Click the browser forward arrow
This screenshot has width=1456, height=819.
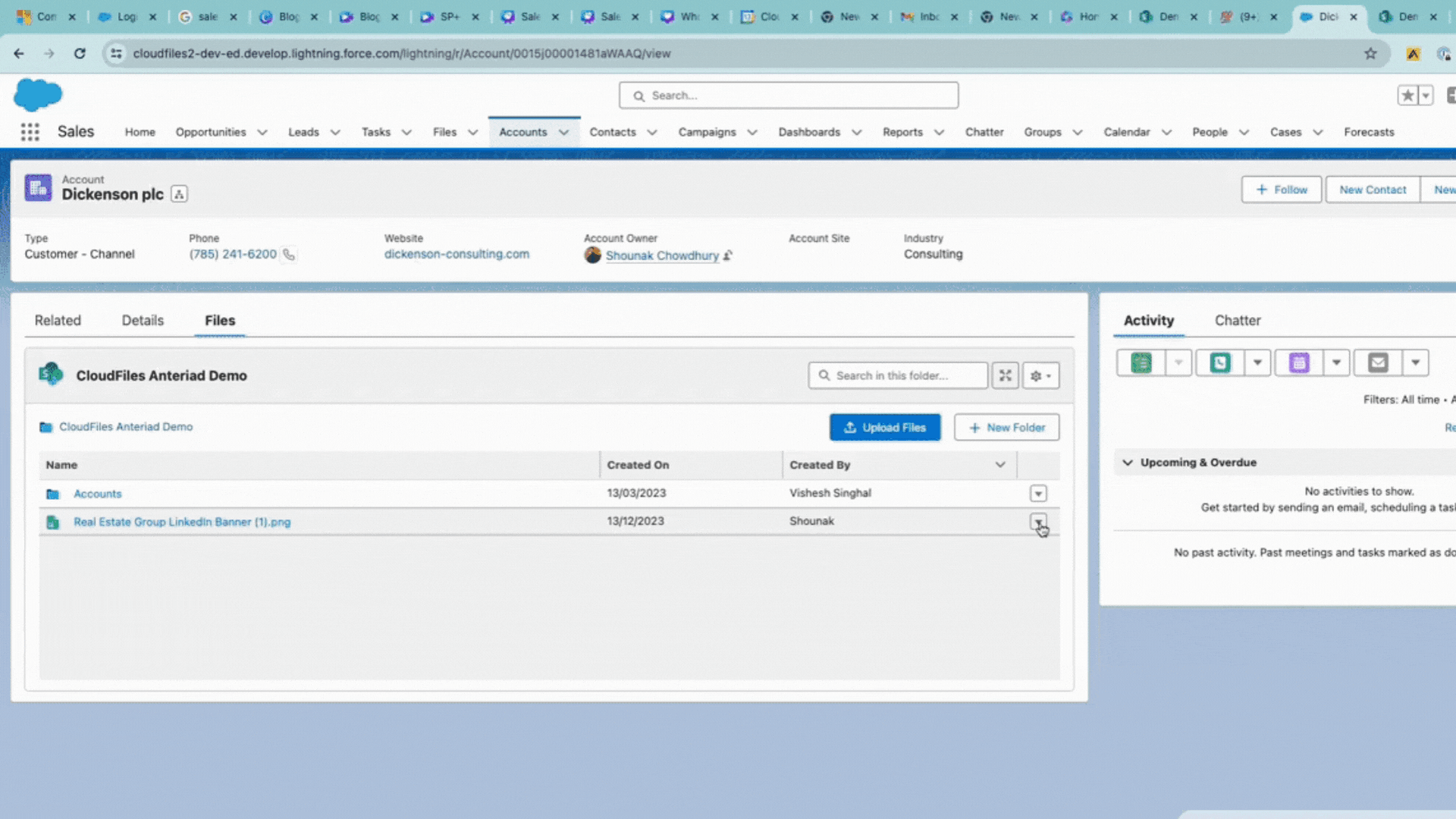[49, 53]
